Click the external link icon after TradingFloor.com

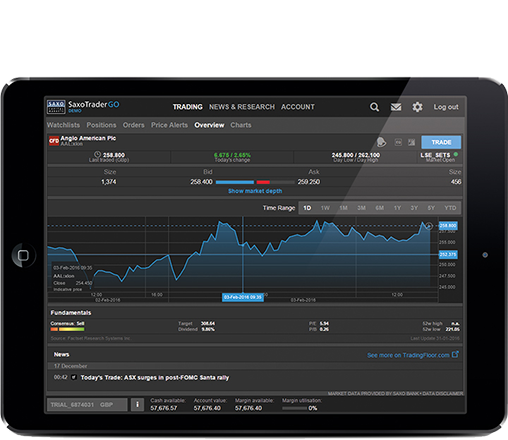pos(455,354)
